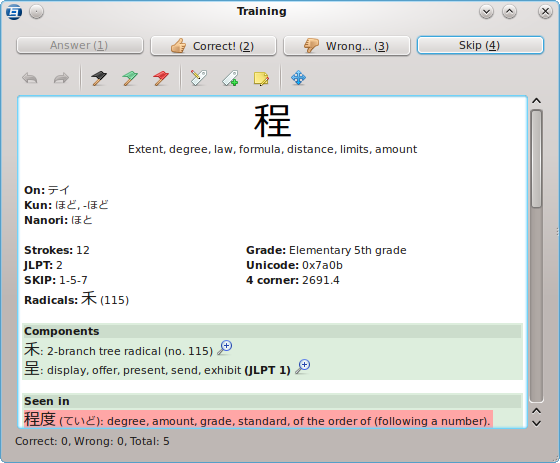
Task: Close the Training window
Action: (545, 12)
